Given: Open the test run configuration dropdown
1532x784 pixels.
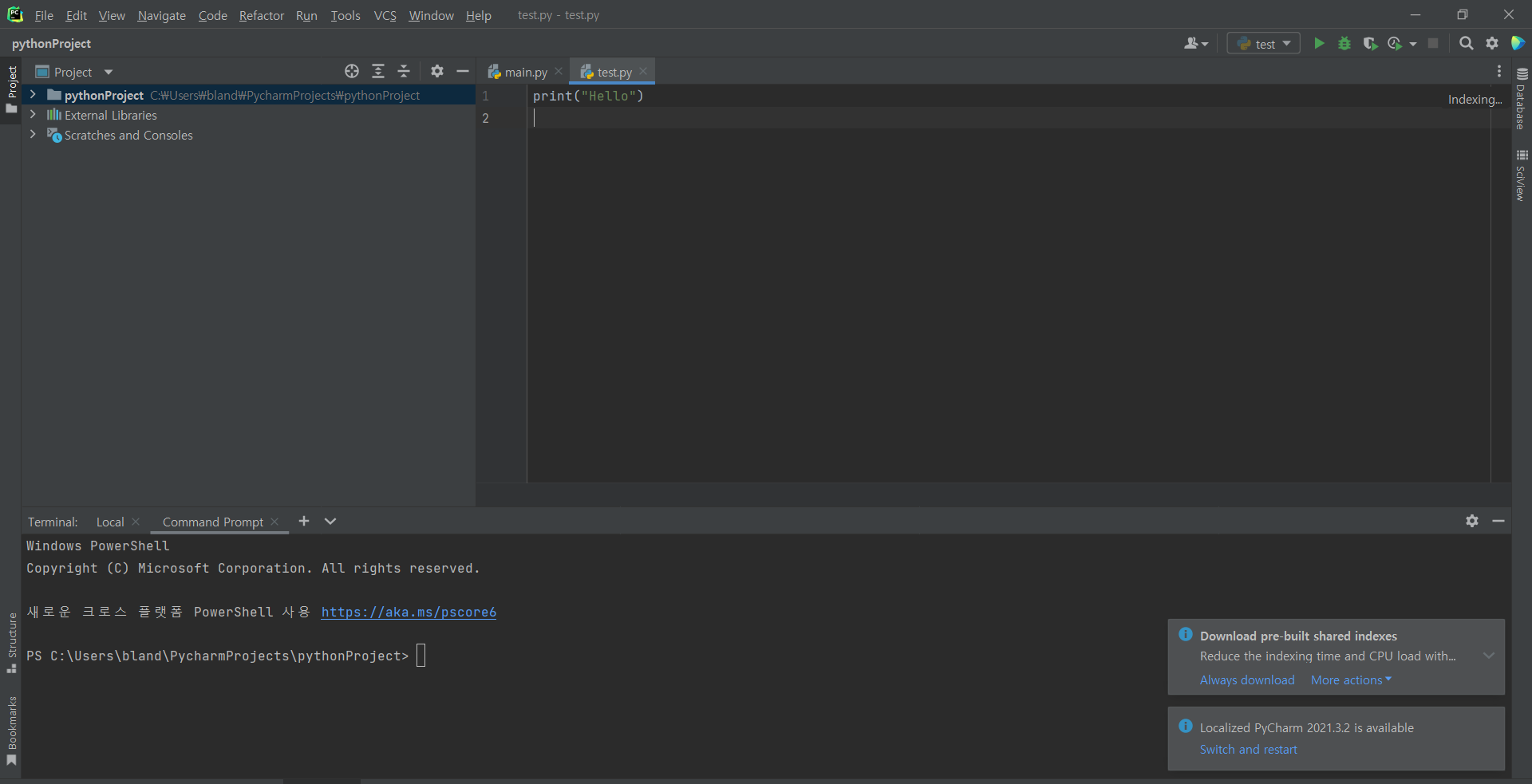Looking at the screenshot, I should pos(1263,44).
